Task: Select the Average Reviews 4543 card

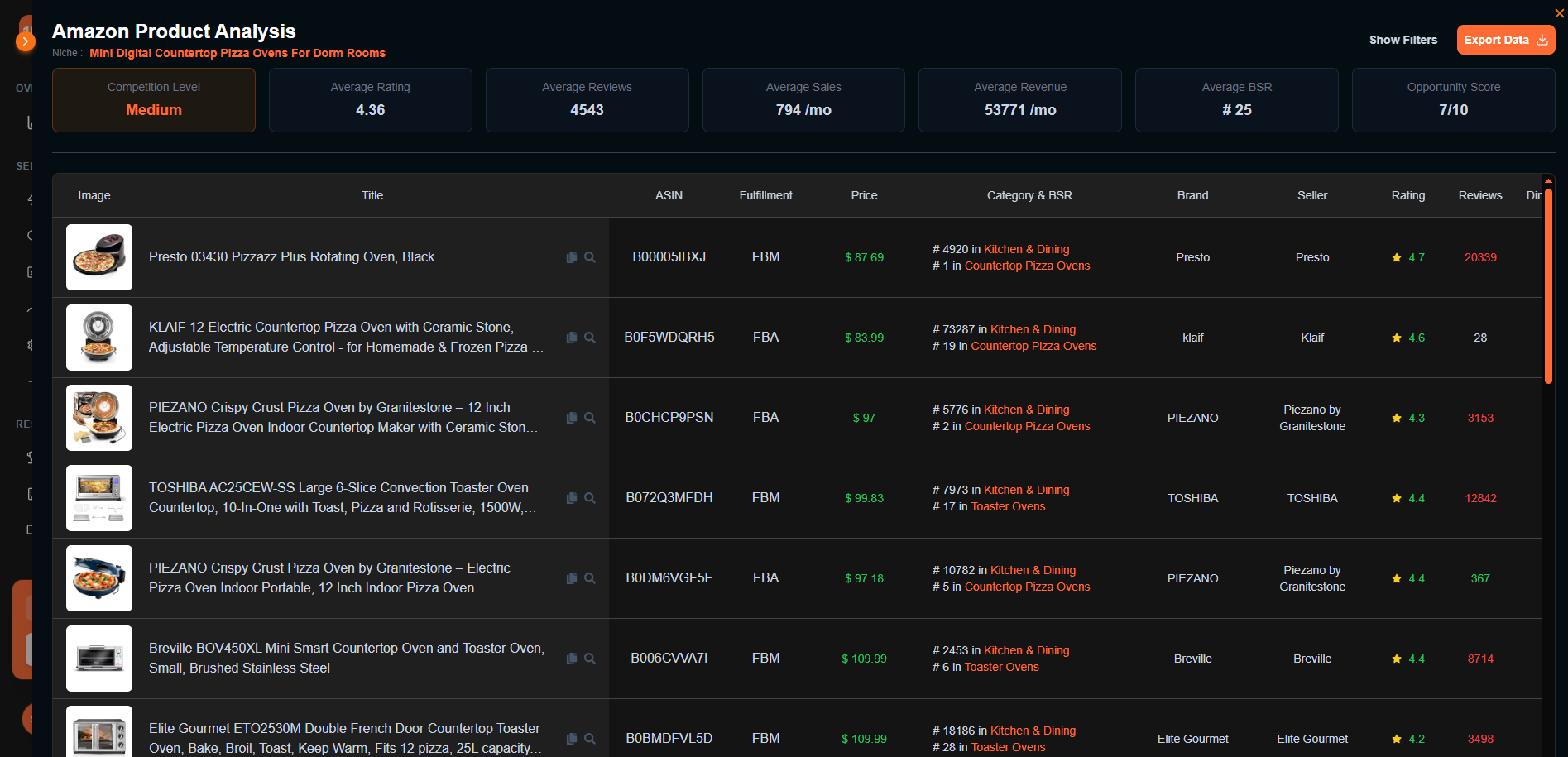Action: pyautogui.click(x=587, y=100)
